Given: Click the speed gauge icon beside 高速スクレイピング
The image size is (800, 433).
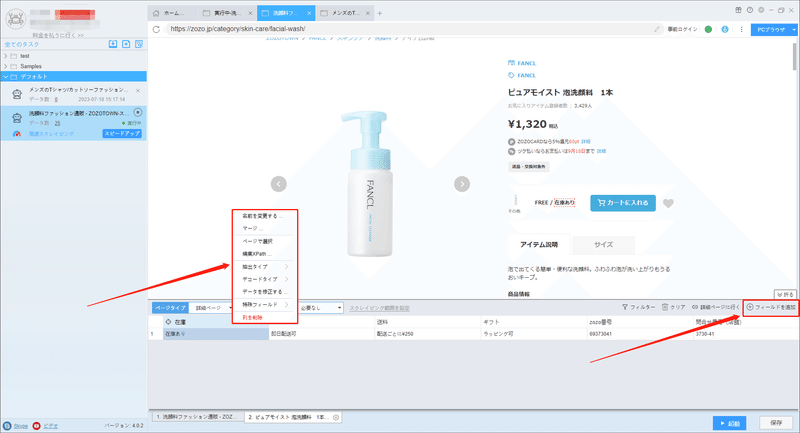Looking at the screenshot, I should [x=17, y=134].
